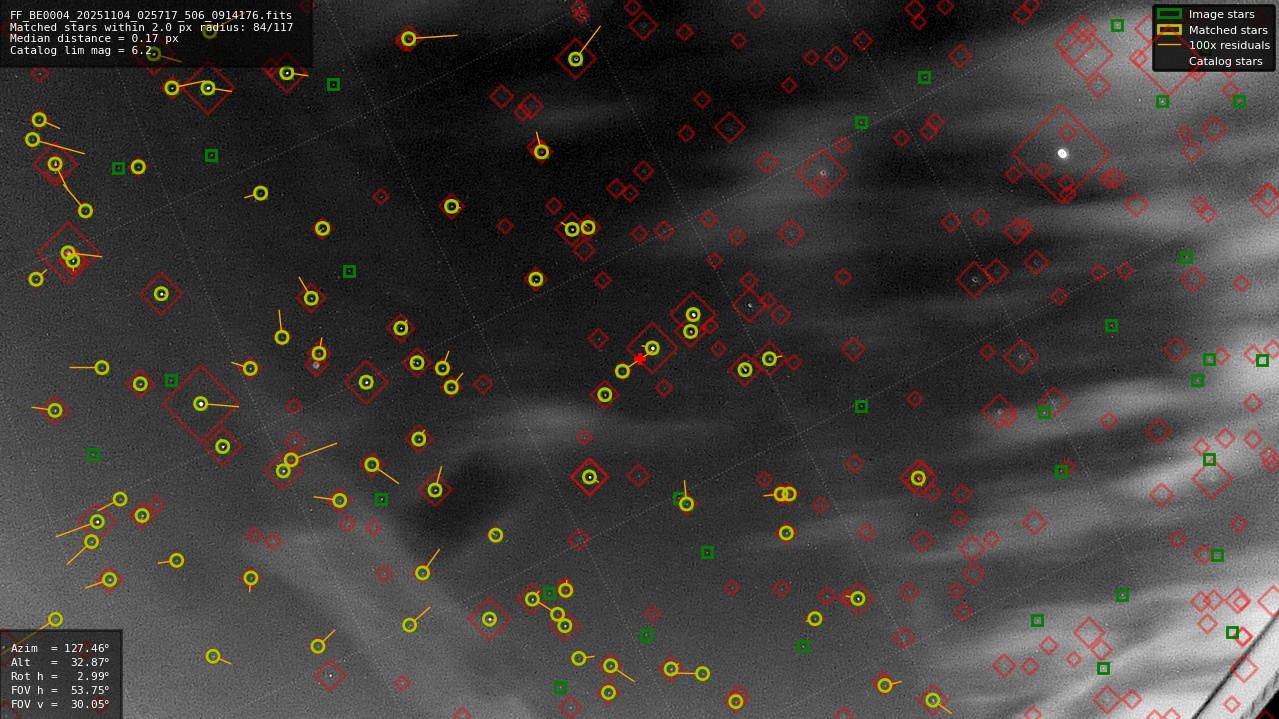
Task: Select the 'Matched stars' legend label
Action: pos(1229,30)
